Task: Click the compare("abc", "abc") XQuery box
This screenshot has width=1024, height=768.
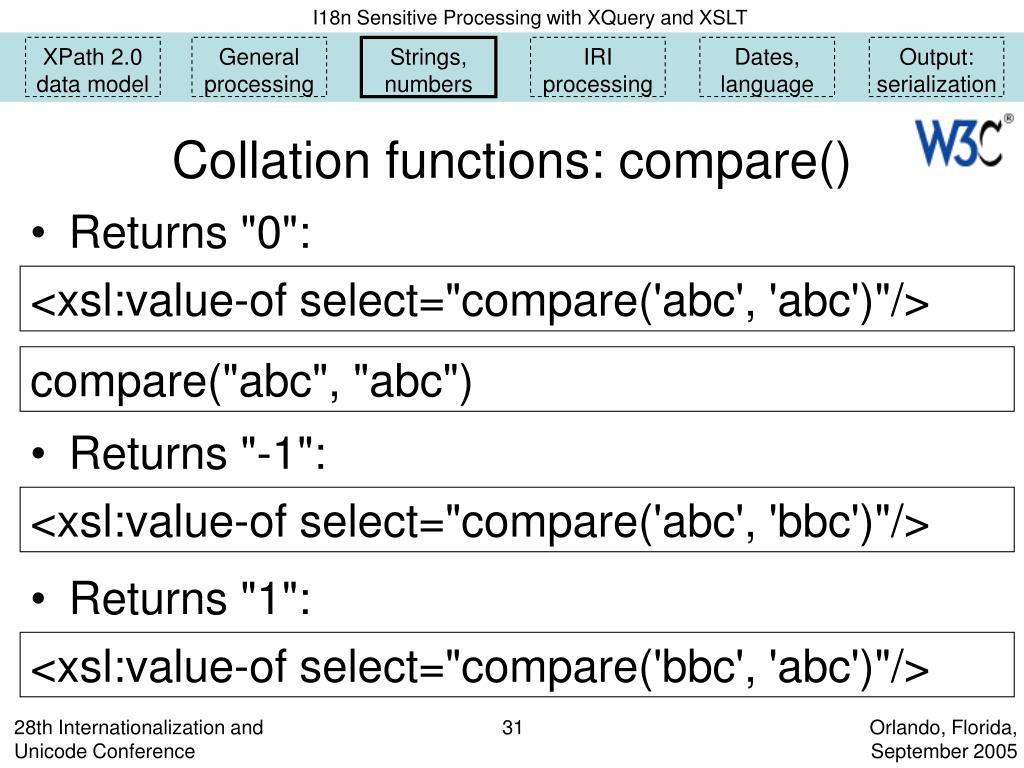Action: (x=517, y=379)
